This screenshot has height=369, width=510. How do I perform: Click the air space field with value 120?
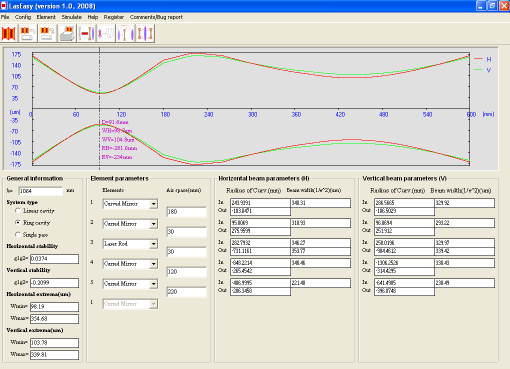tap(186, 272)
